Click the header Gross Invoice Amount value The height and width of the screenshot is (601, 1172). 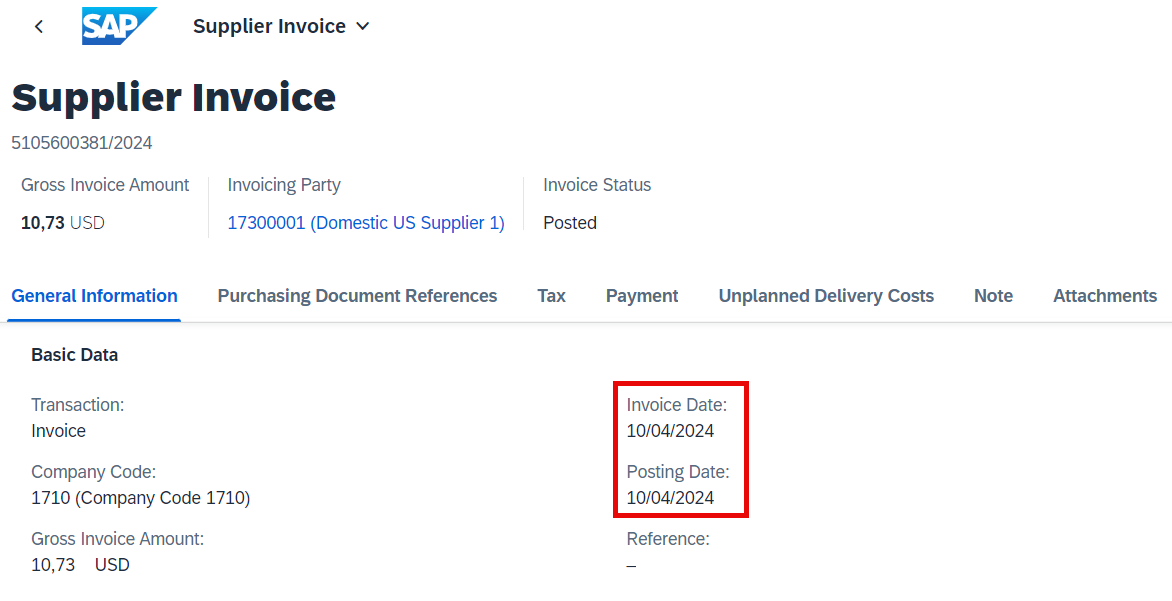(63, 223)
